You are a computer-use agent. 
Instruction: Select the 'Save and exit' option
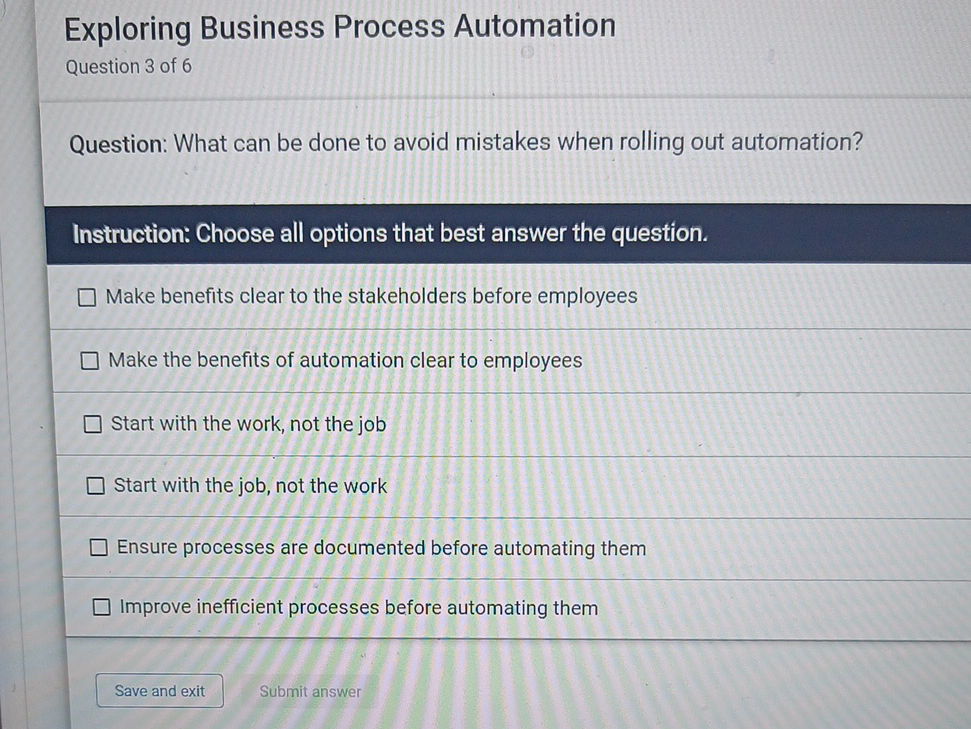coord(159,690)
